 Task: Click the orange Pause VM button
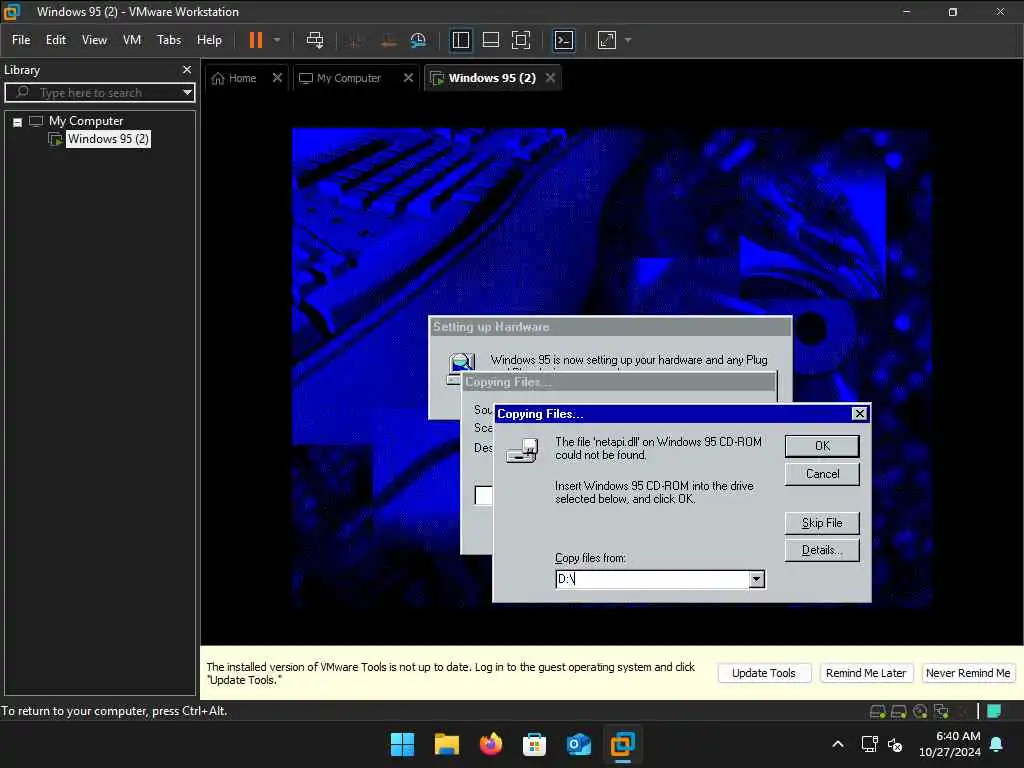(x=255, y=40)
